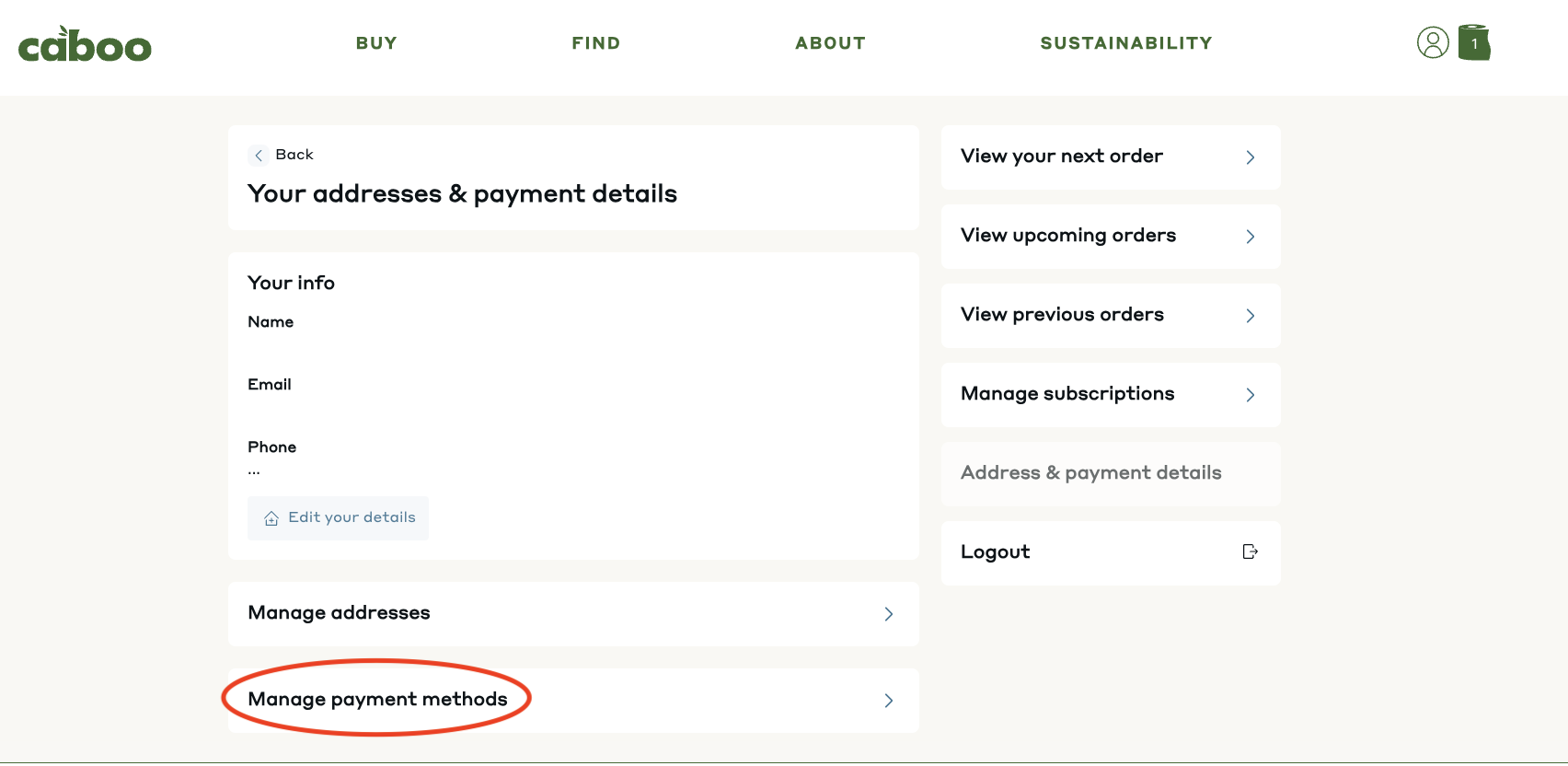
Task: Click the house icon in Edit your details
Action: click(x=271, y=518)
